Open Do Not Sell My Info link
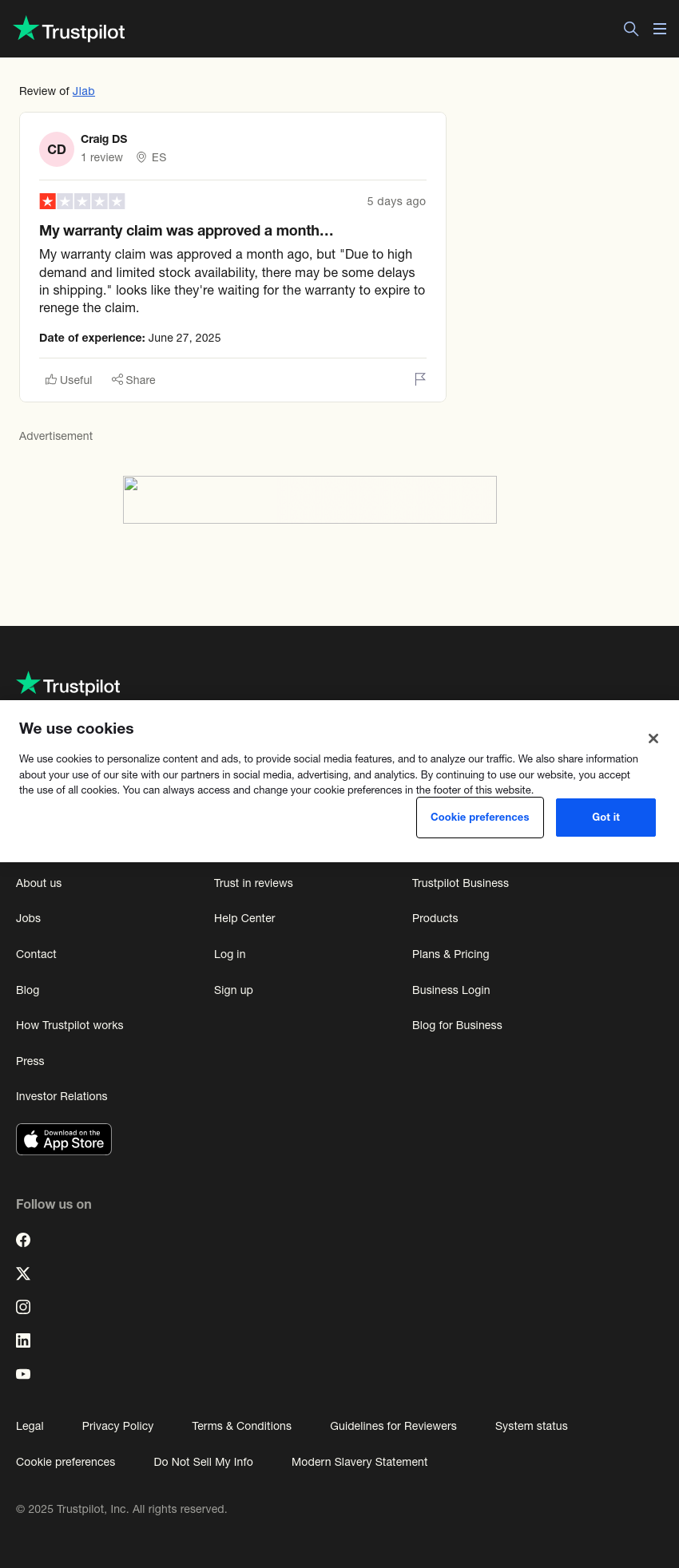This screenshot has width=679, height=1568. [x=204, y=1462]
